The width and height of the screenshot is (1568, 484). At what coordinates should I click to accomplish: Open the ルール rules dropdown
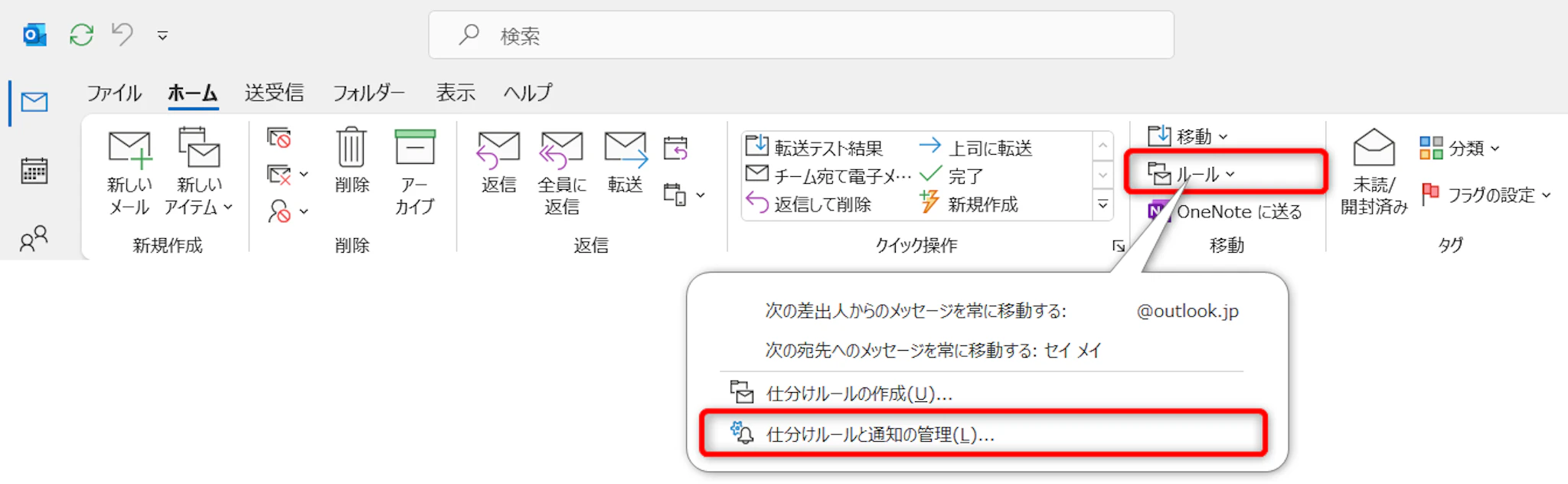tap(1191, 174)
